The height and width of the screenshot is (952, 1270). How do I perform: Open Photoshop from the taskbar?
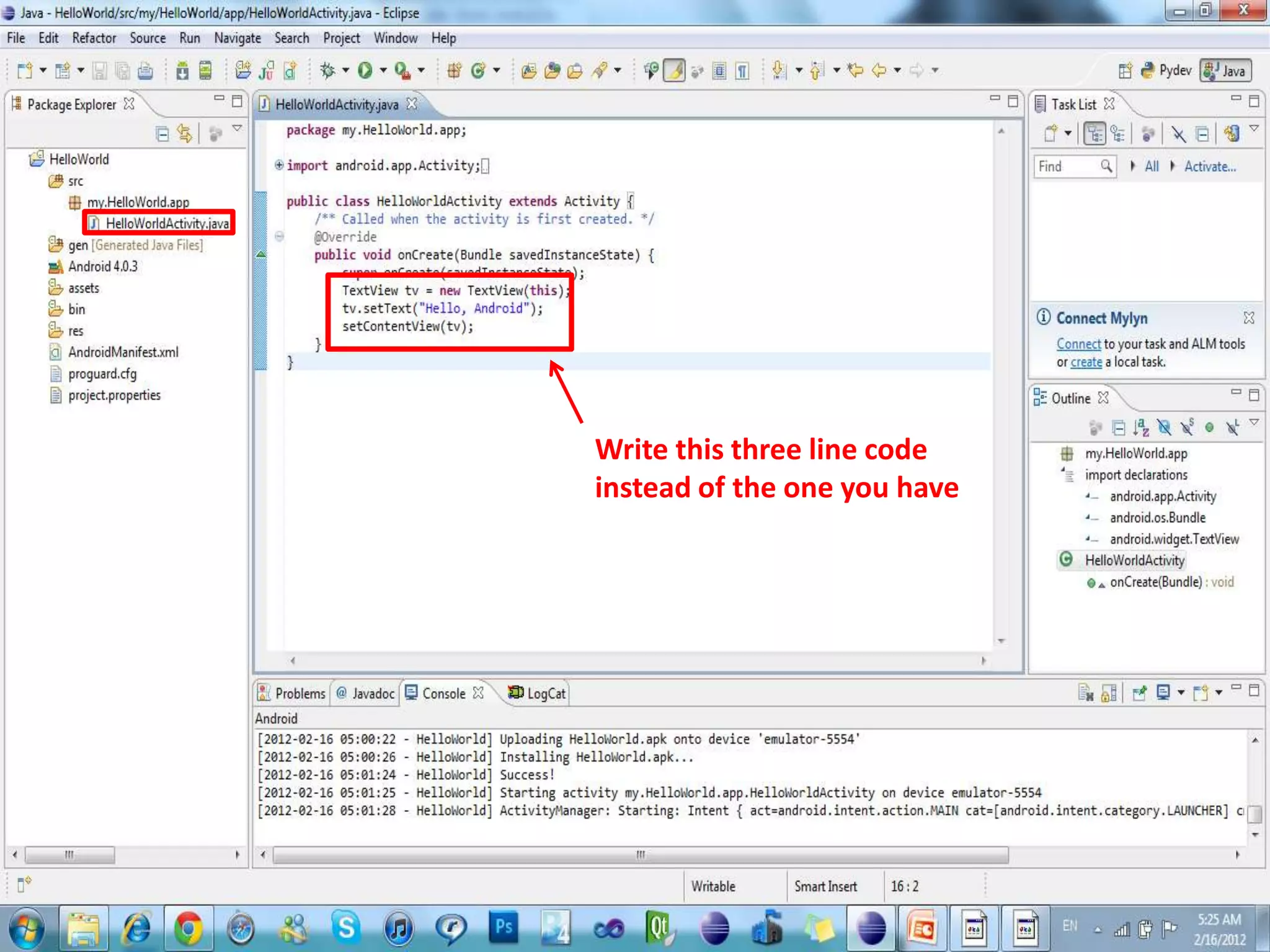504,928
